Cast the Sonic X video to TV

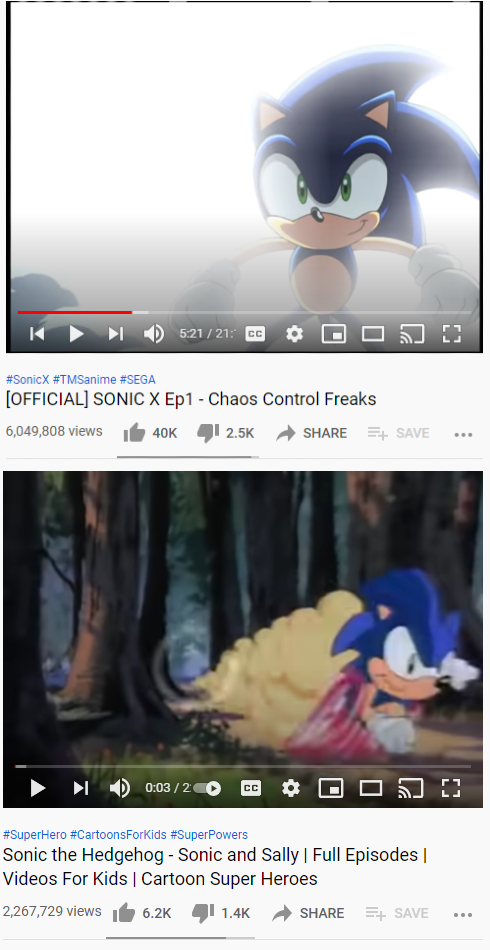coord(412,334)
